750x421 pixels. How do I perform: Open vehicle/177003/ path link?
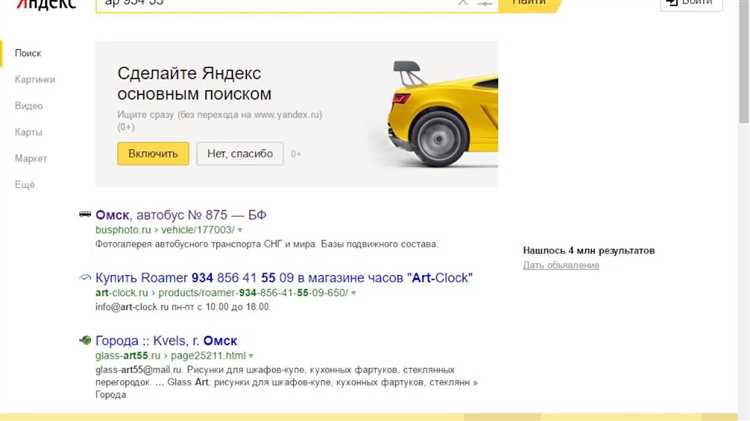point(198,230)
